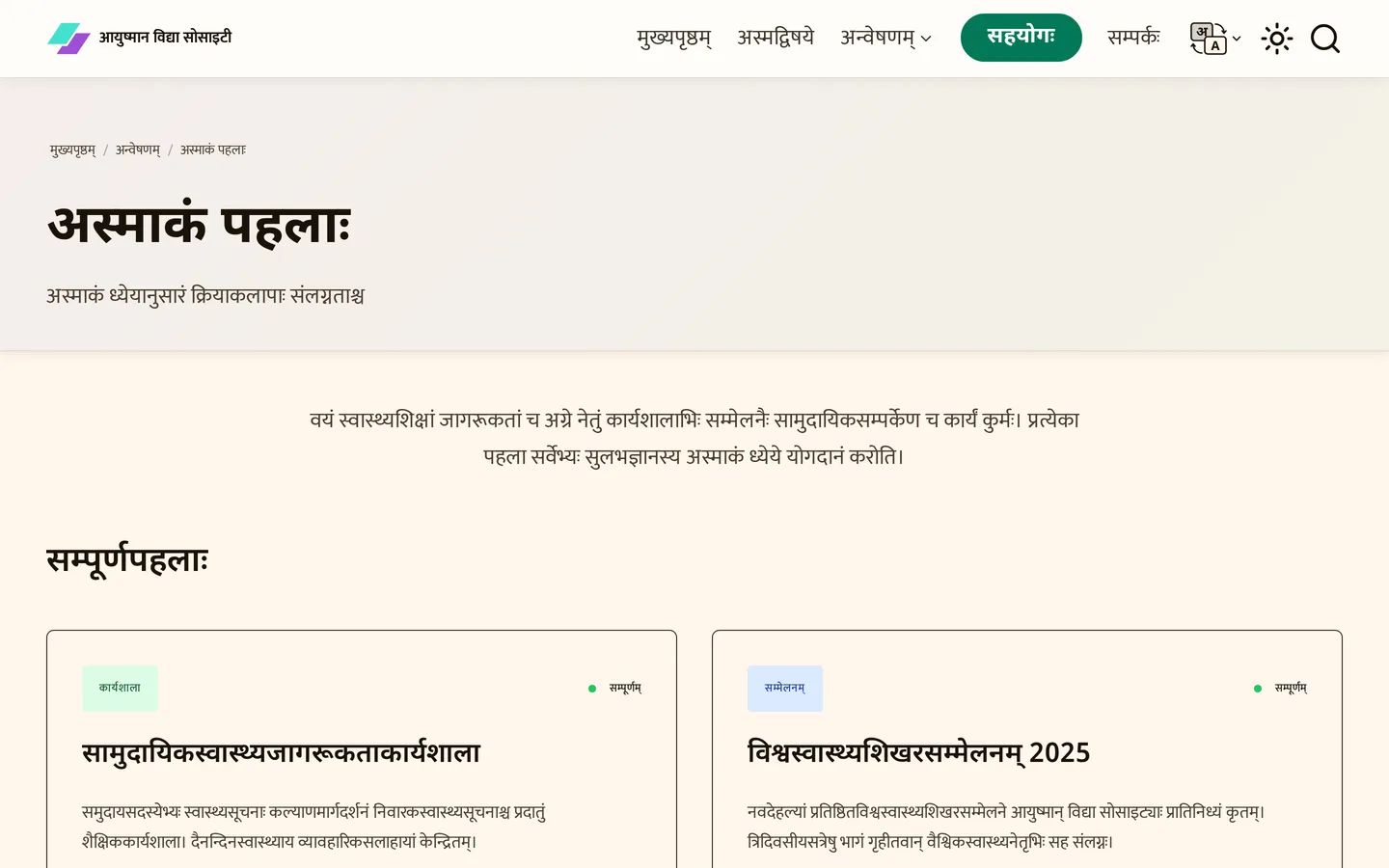The width and height of the screenshot is (1389, 868).
Task: Click the intro paragraph beginning वयं स्वास्थ्यशिक्षां
Action: 694,438
